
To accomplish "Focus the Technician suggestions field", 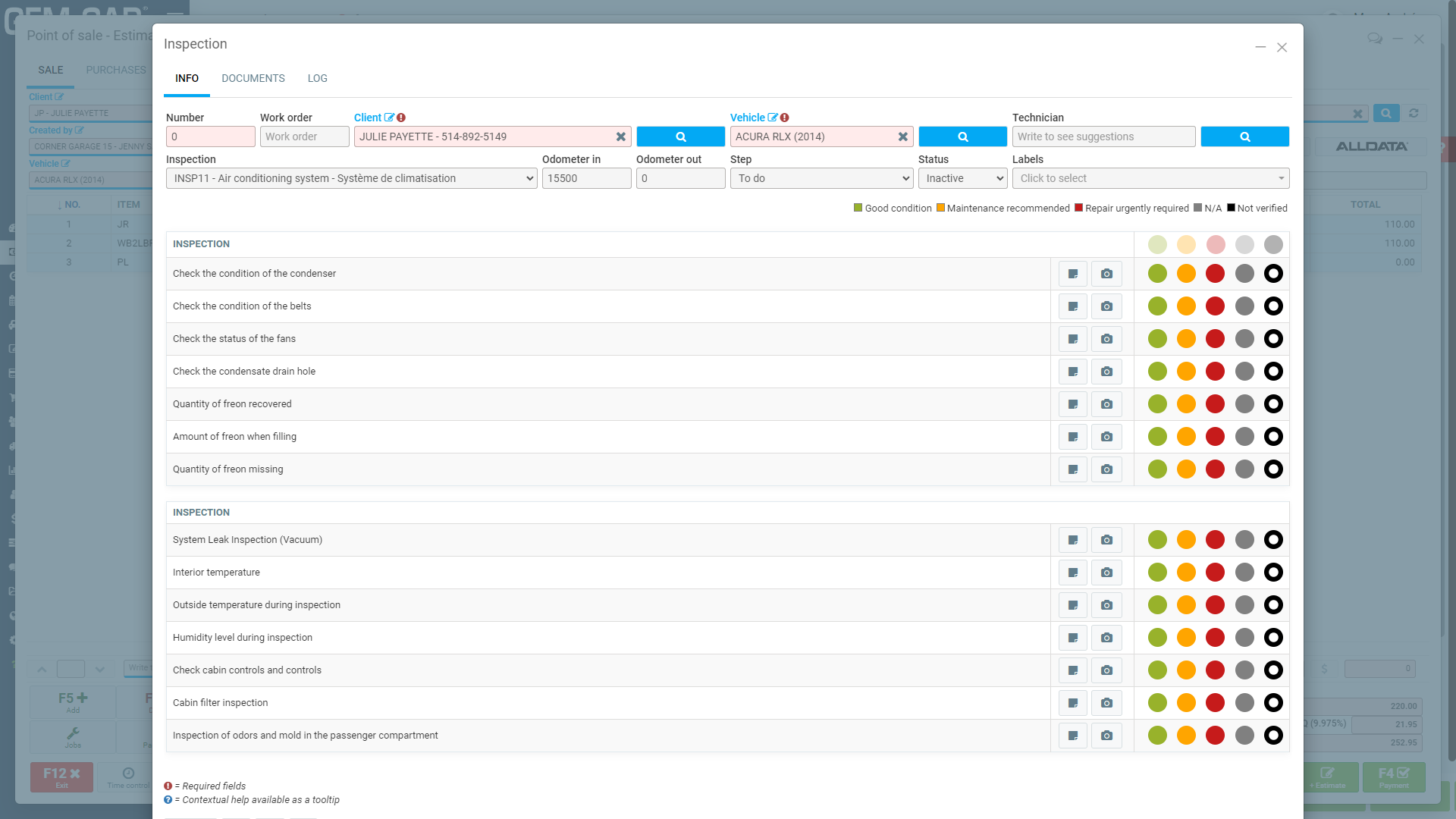I will click(1104, 136).
